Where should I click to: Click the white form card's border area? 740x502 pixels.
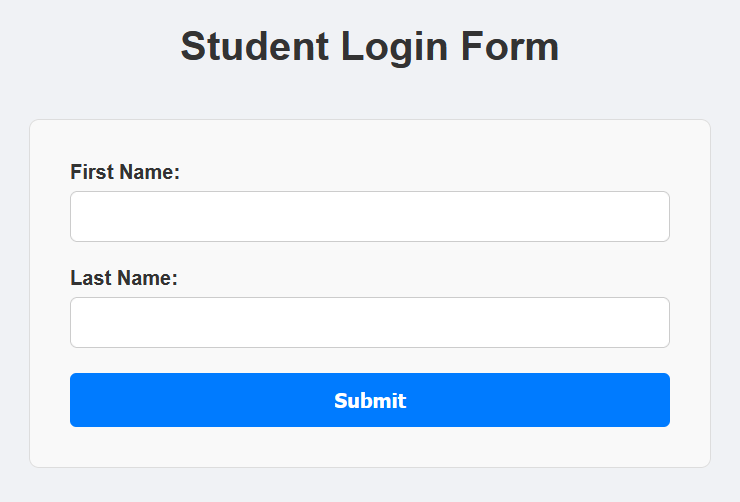(30, 300)
